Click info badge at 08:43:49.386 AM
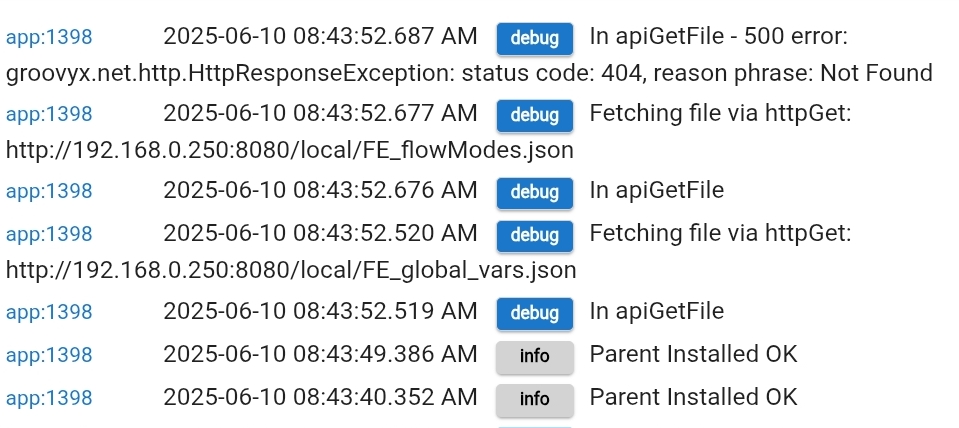Viewport: 959px width, 428px height. point(535,356)
